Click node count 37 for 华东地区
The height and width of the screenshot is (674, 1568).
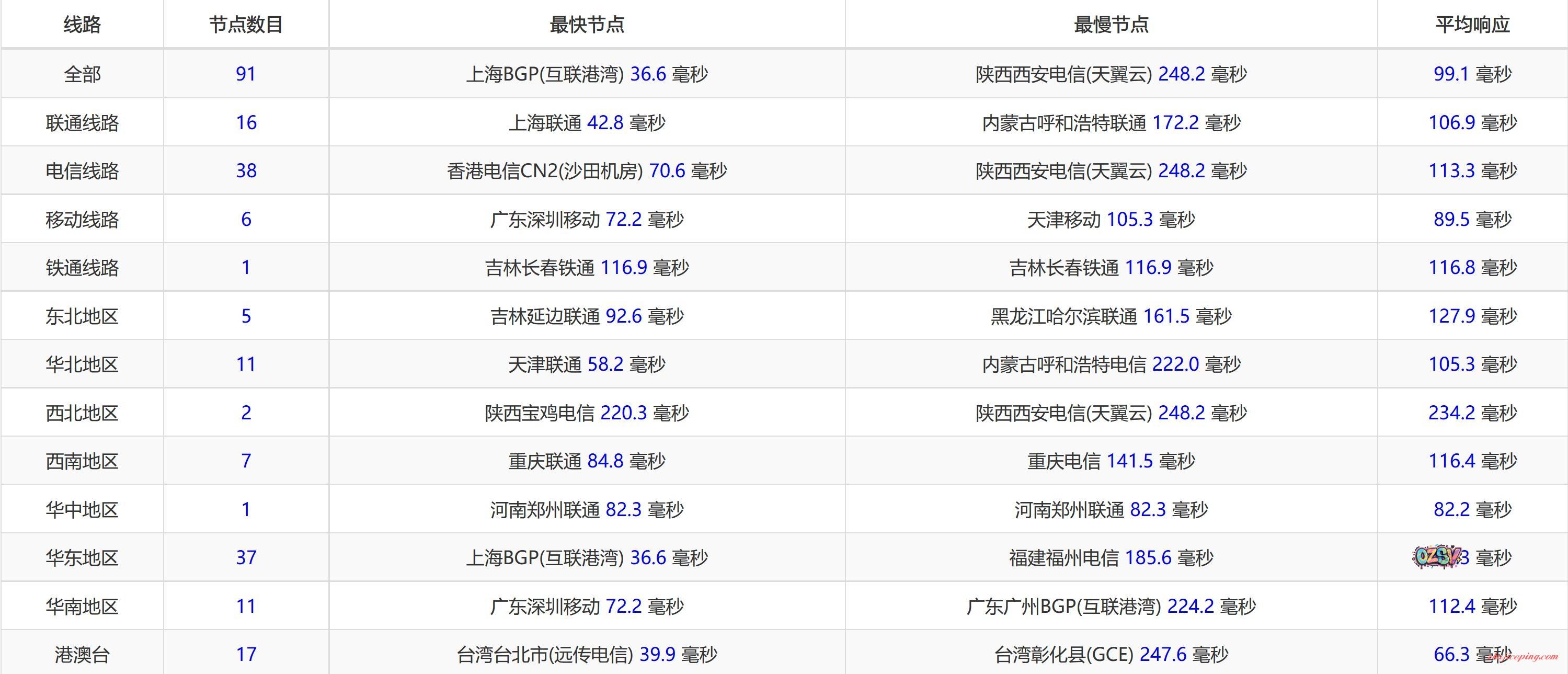point(246,558)
